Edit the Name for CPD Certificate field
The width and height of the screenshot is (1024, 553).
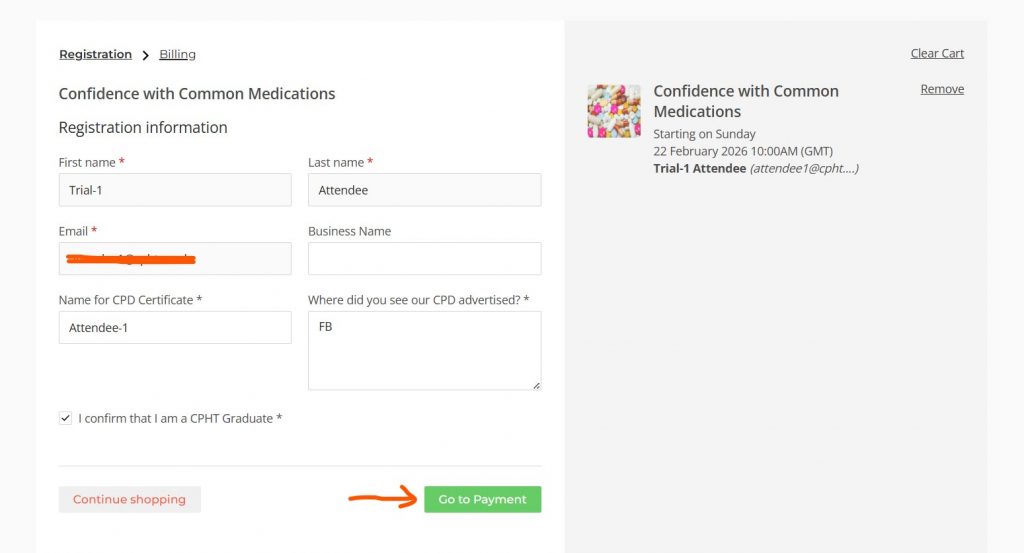point(175,327)
